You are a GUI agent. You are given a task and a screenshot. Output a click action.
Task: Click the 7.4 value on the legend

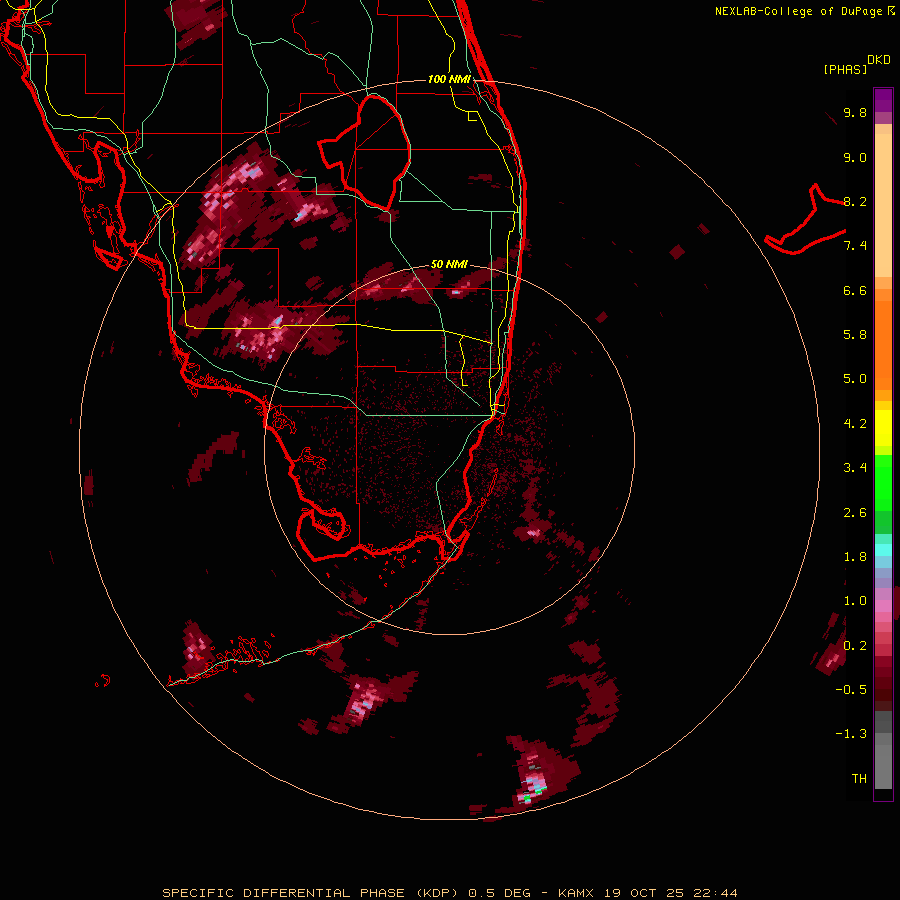click(x=855, y=246)
